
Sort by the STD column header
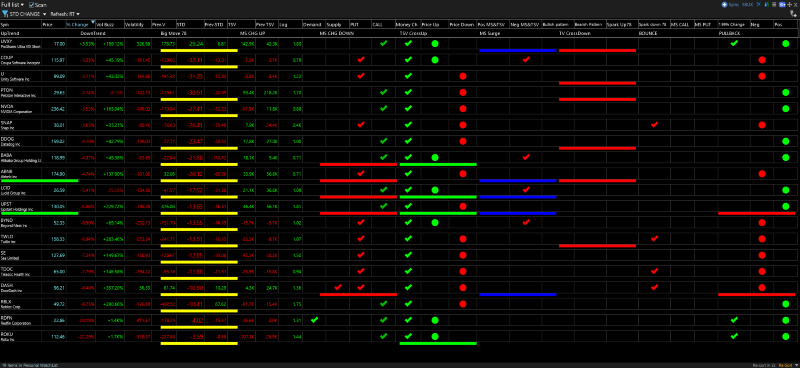[189, 24]
